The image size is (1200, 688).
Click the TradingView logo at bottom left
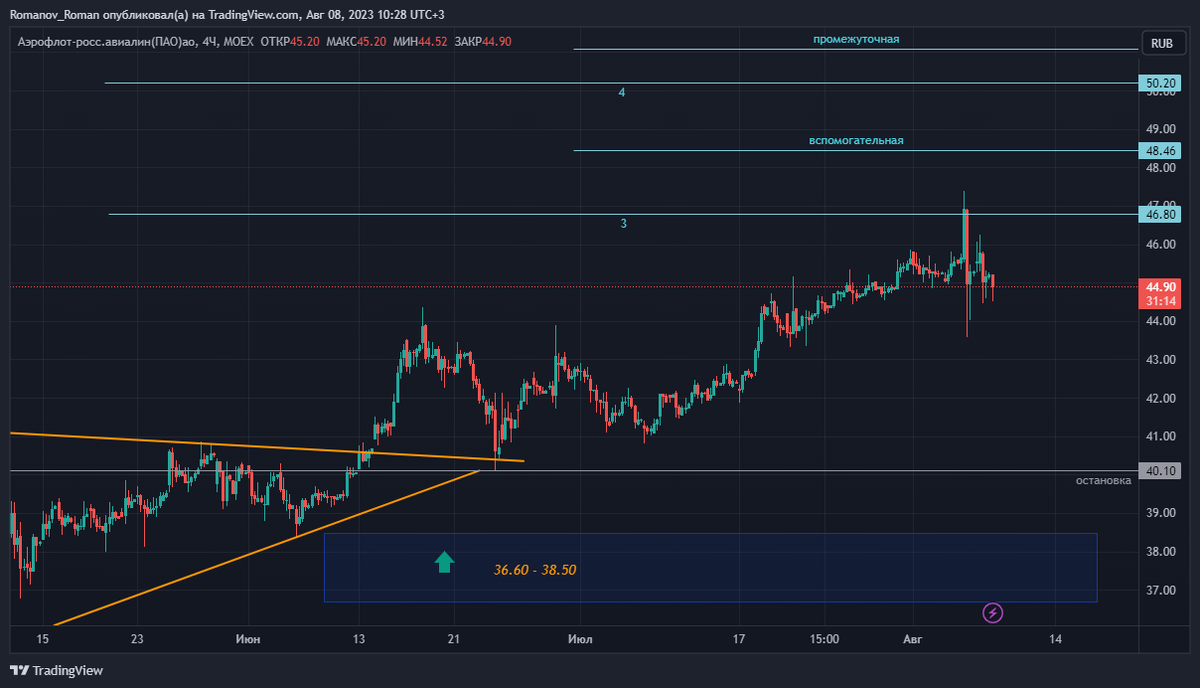(57, 670)
